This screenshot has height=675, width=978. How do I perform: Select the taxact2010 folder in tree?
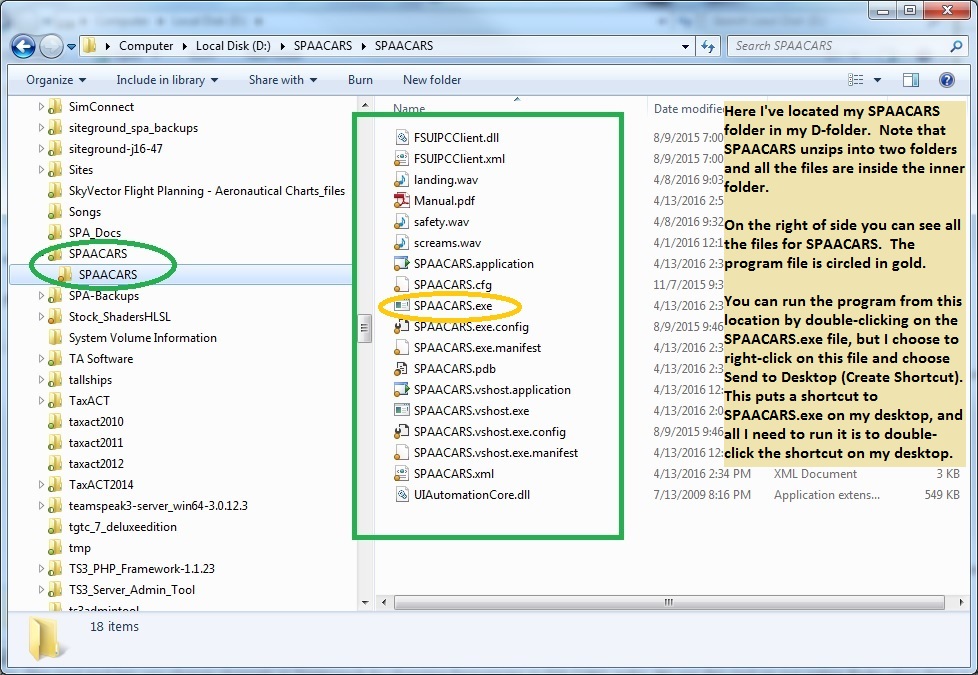(96, 422)
